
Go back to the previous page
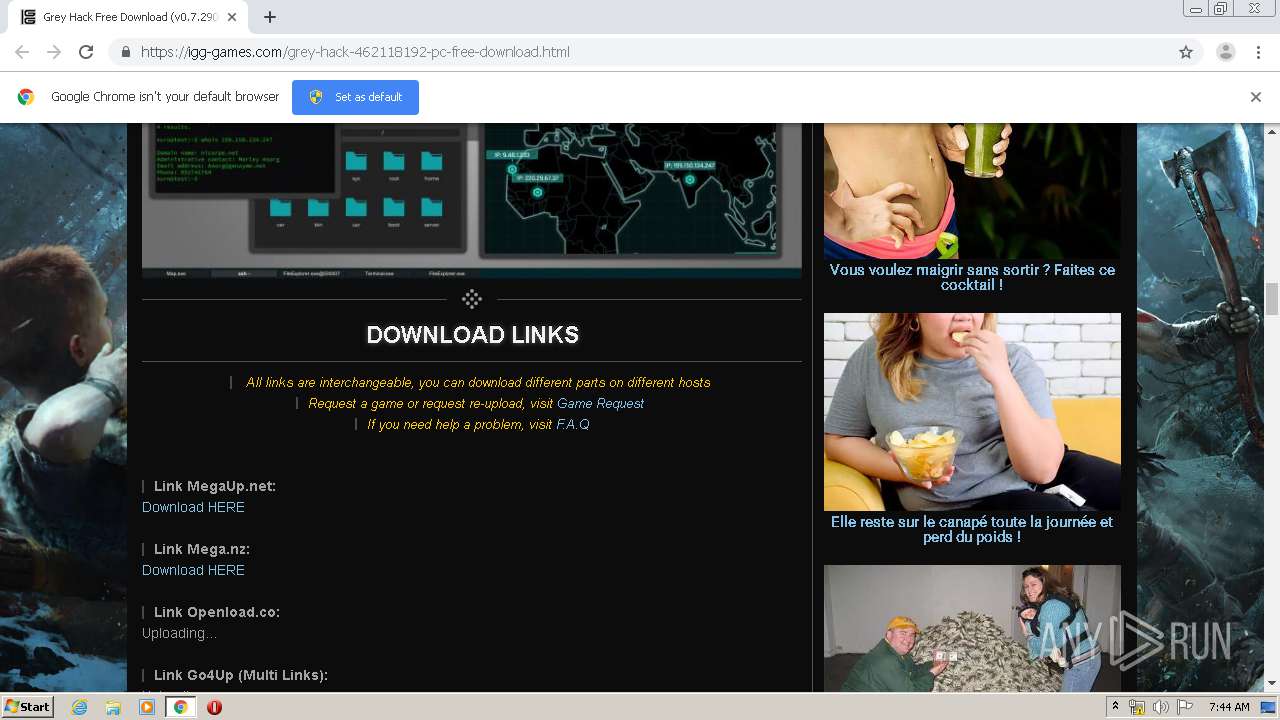click(22, 52)
